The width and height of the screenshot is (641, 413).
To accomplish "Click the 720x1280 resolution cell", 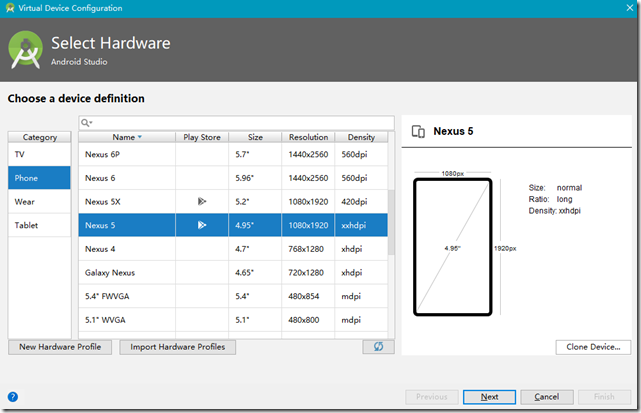I will 306,273.
